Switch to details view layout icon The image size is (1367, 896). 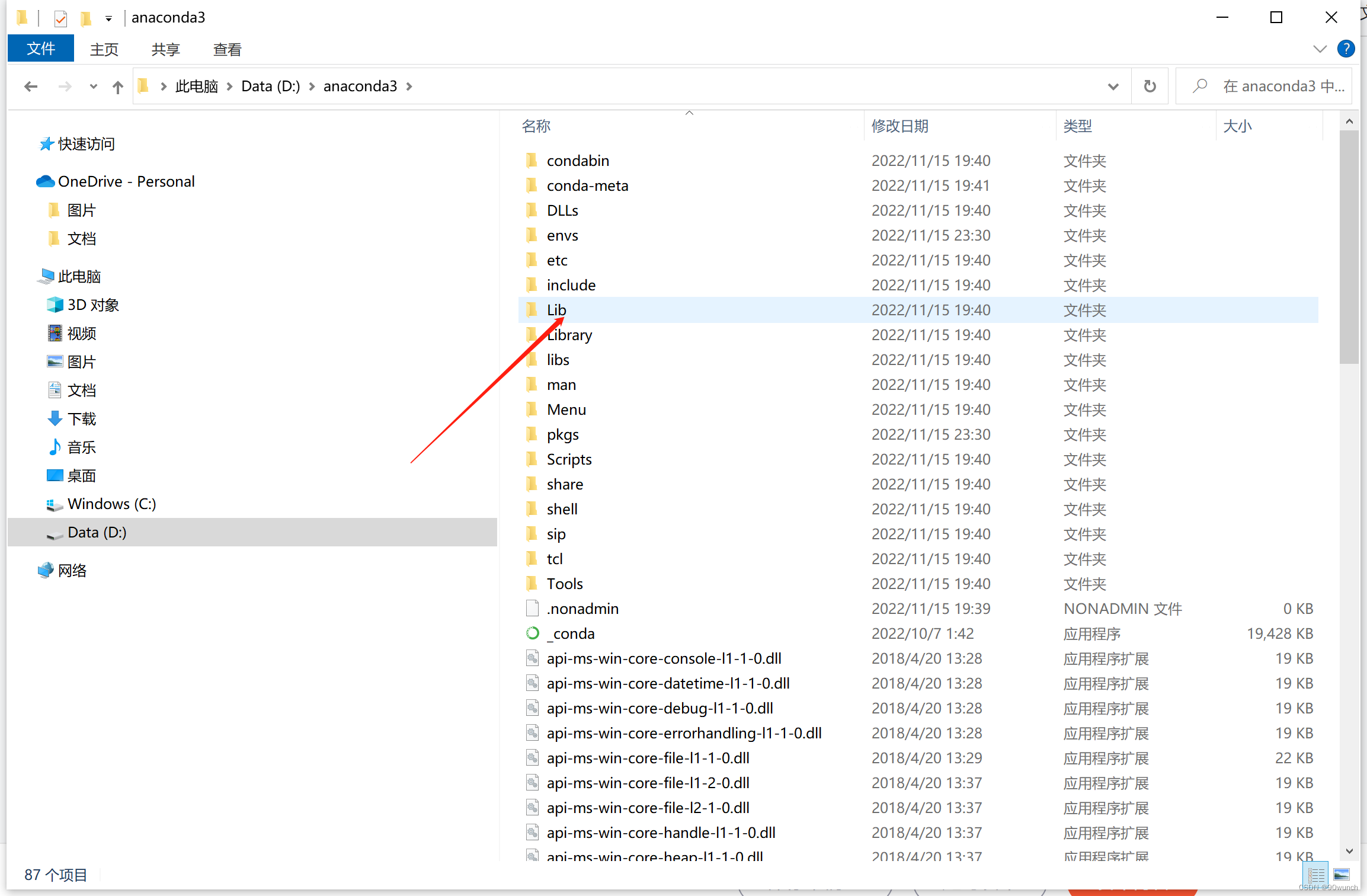[1315, 875]
